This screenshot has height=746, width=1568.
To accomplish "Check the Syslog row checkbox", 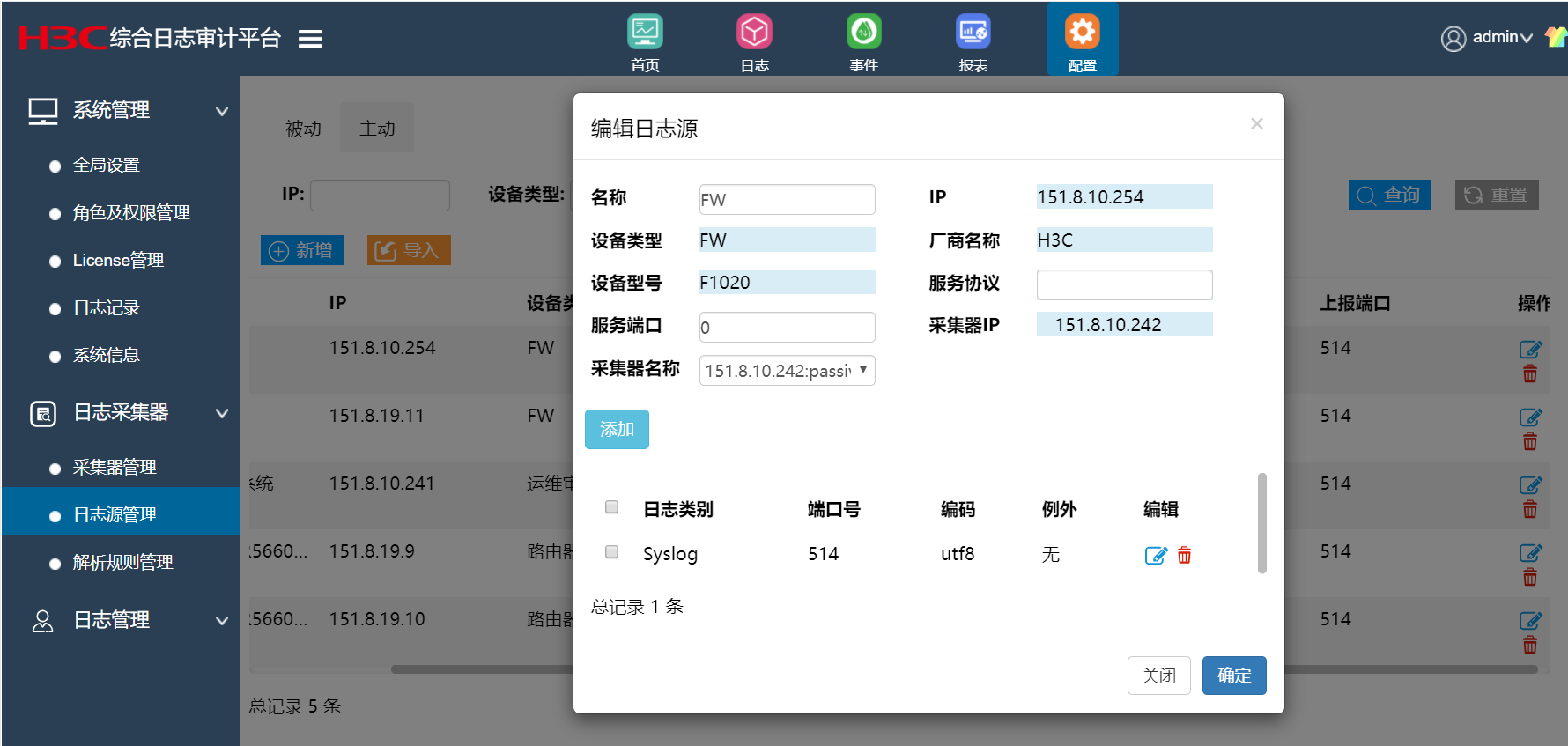I will pyautogui.click(x=612, y=552).
